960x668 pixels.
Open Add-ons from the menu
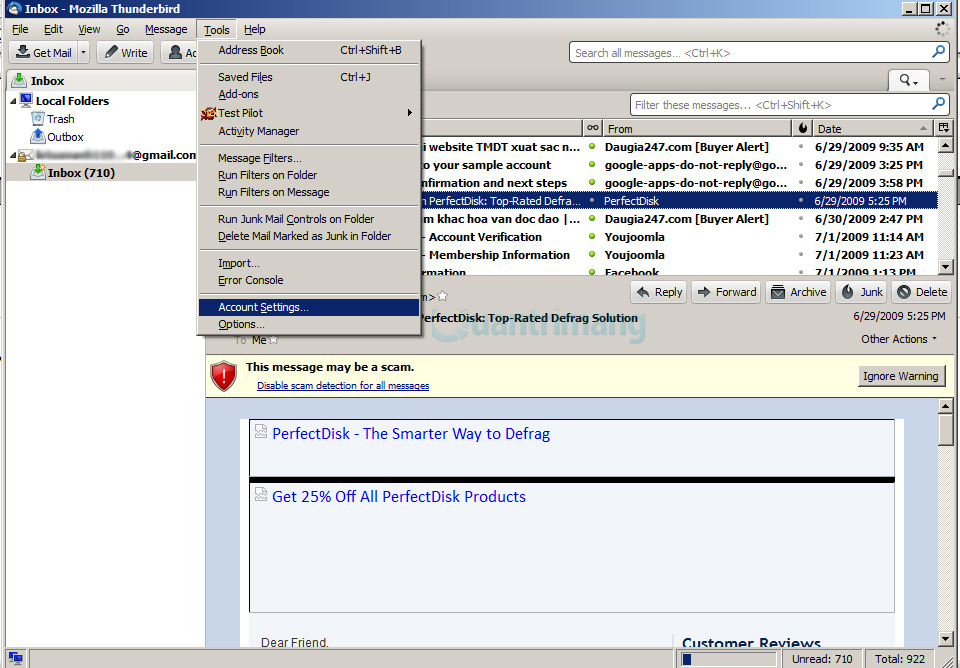[309, 94]
